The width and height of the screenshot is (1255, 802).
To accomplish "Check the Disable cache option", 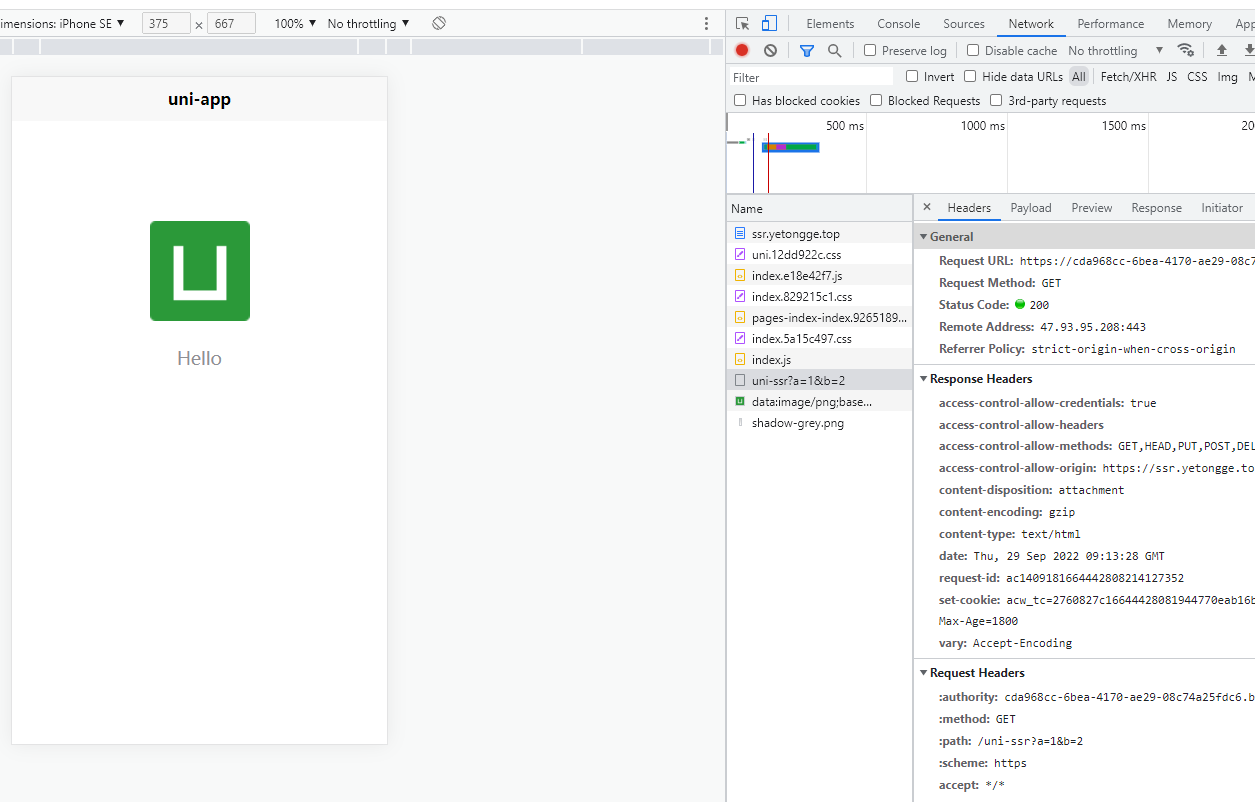I will [x=973, y=50].
